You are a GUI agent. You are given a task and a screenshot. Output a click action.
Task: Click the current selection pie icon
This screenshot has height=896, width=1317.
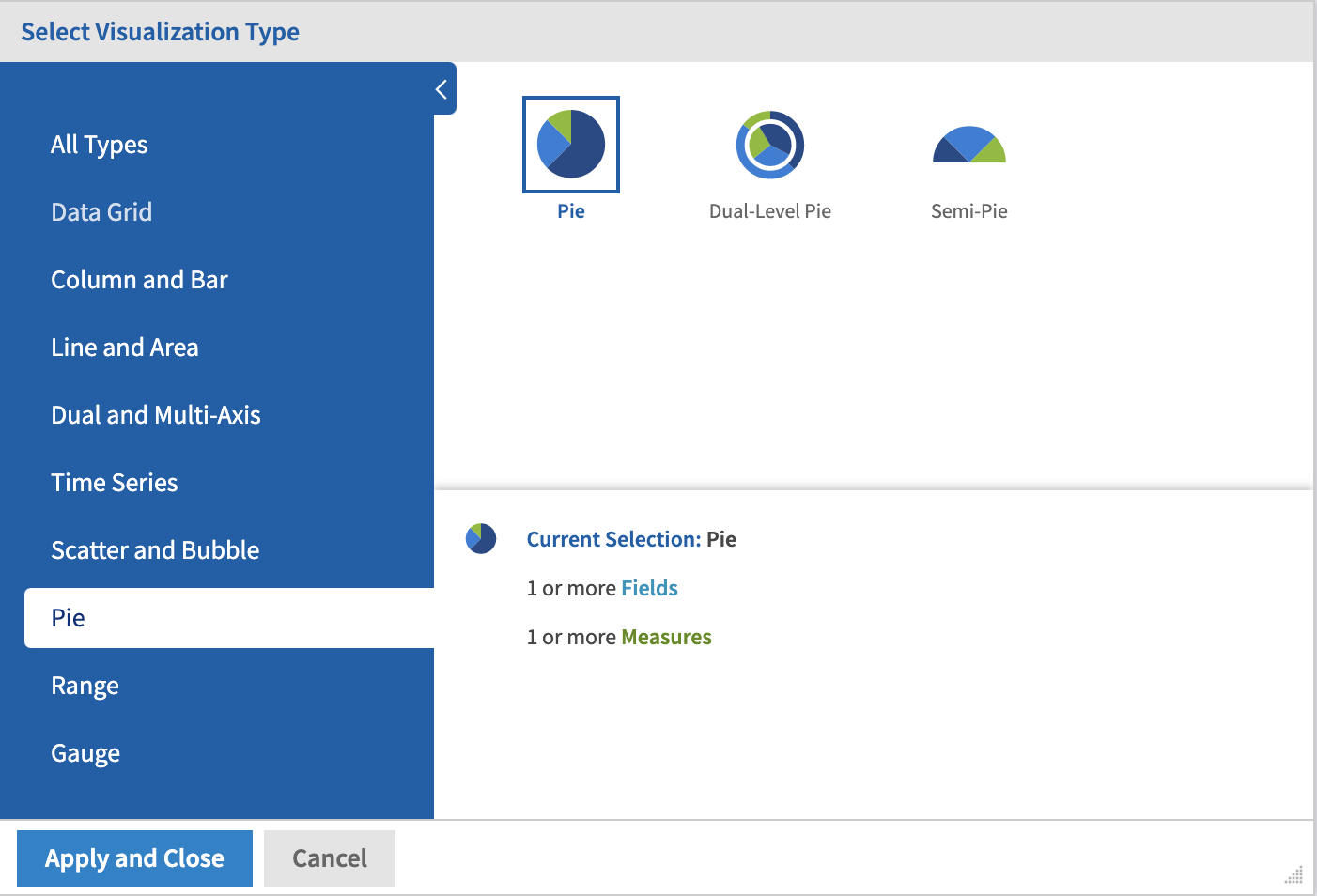click(x=481, y=539)
